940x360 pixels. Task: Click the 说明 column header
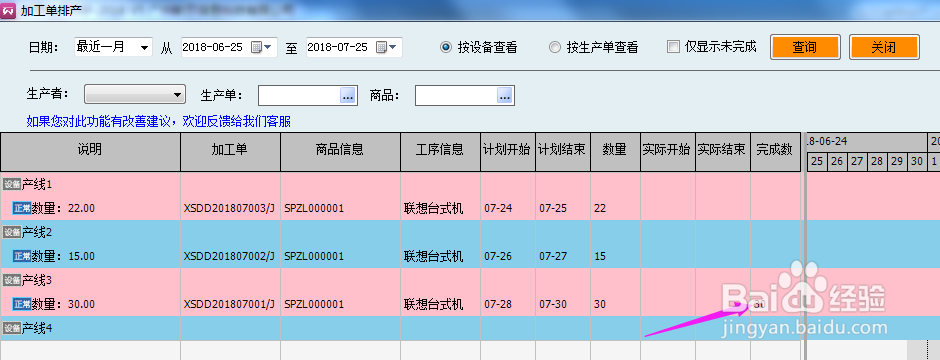(x=90, y=152)
